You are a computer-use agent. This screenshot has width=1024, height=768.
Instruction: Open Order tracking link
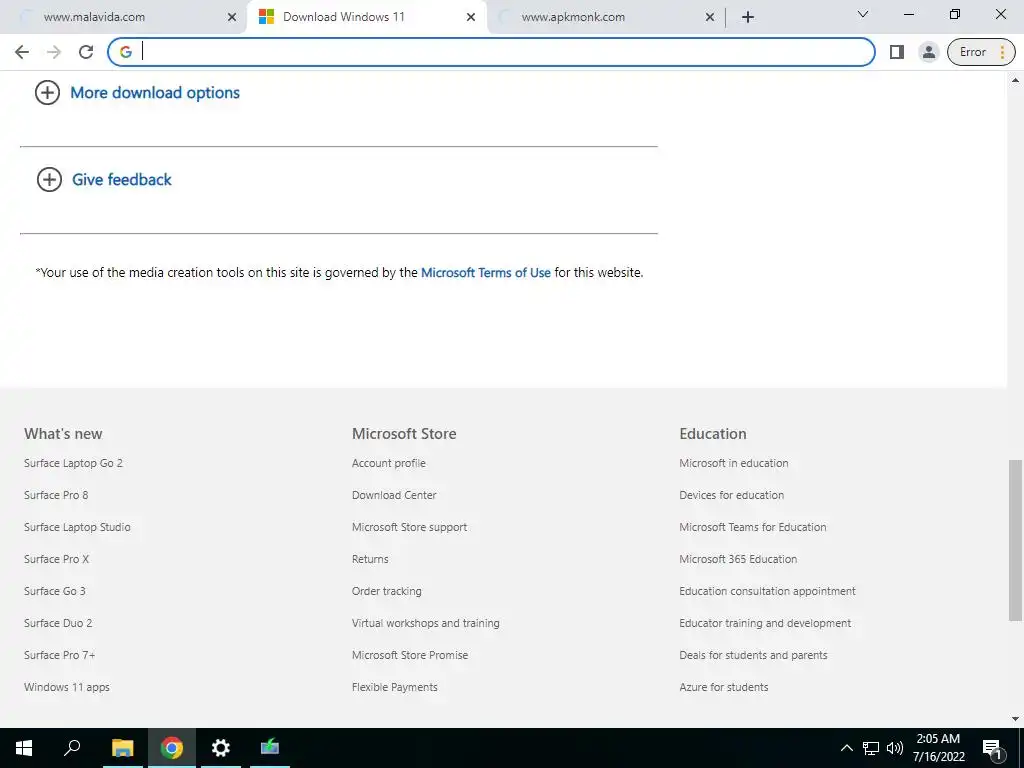point(387,591)
